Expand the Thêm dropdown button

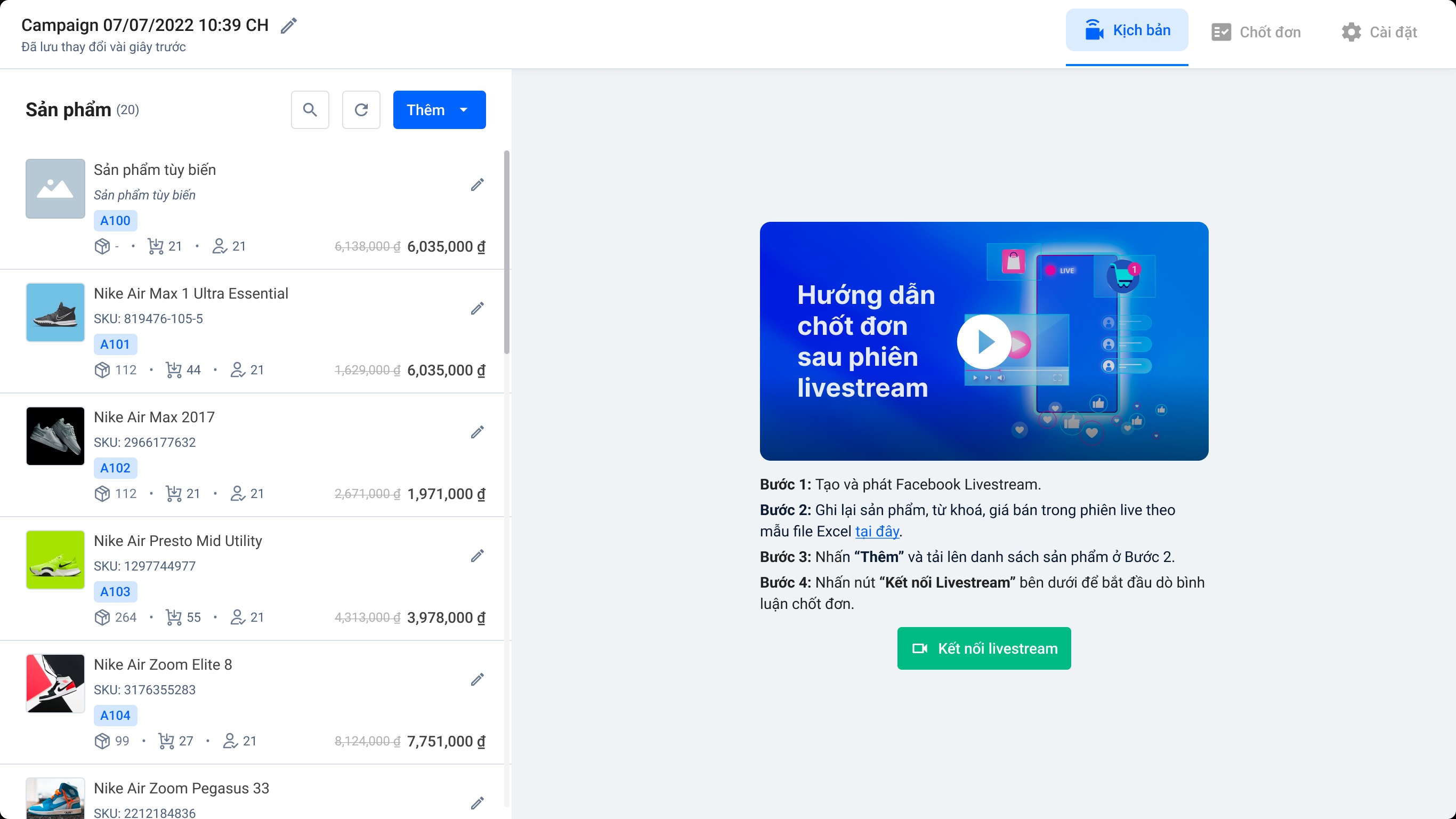439,110
